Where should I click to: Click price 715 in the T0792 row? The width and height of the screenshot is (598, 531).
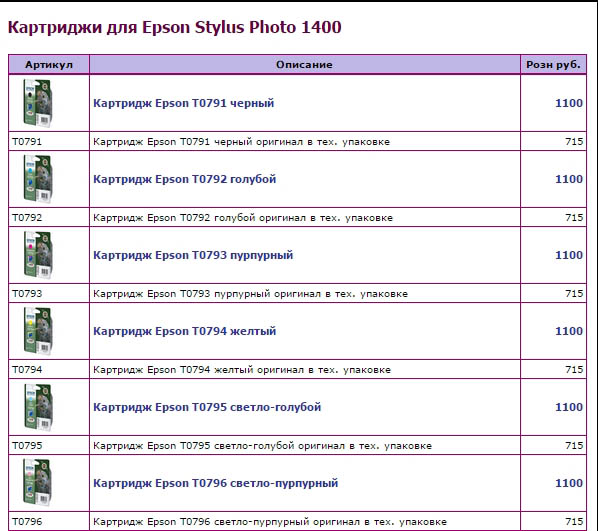tap(574, 217)
